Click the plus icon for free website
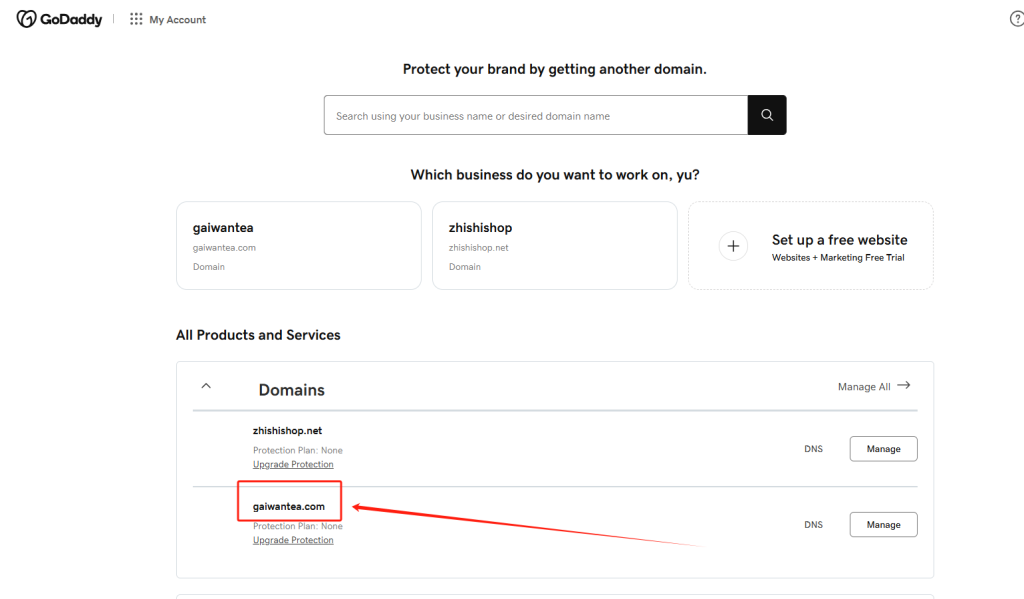The image size is (1024, 599). [733, 246]
